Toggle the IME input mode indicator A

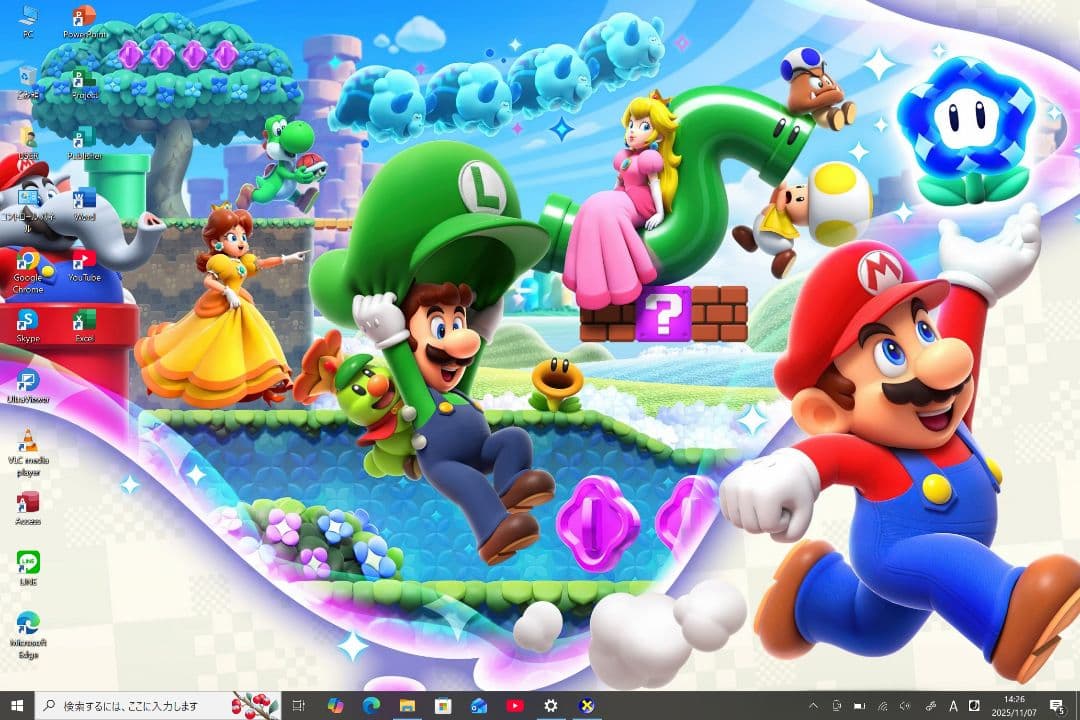pos(953,706)
